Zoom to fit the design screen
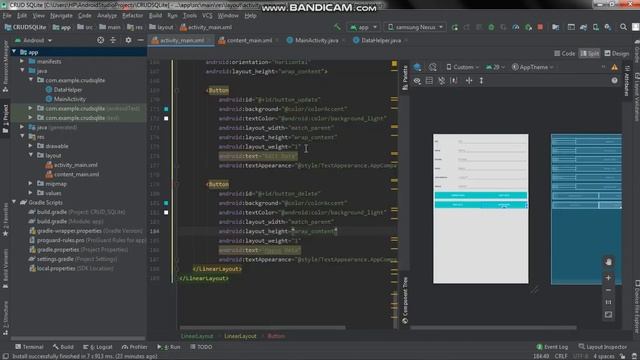Screen dimensions: 640x360 608,315
